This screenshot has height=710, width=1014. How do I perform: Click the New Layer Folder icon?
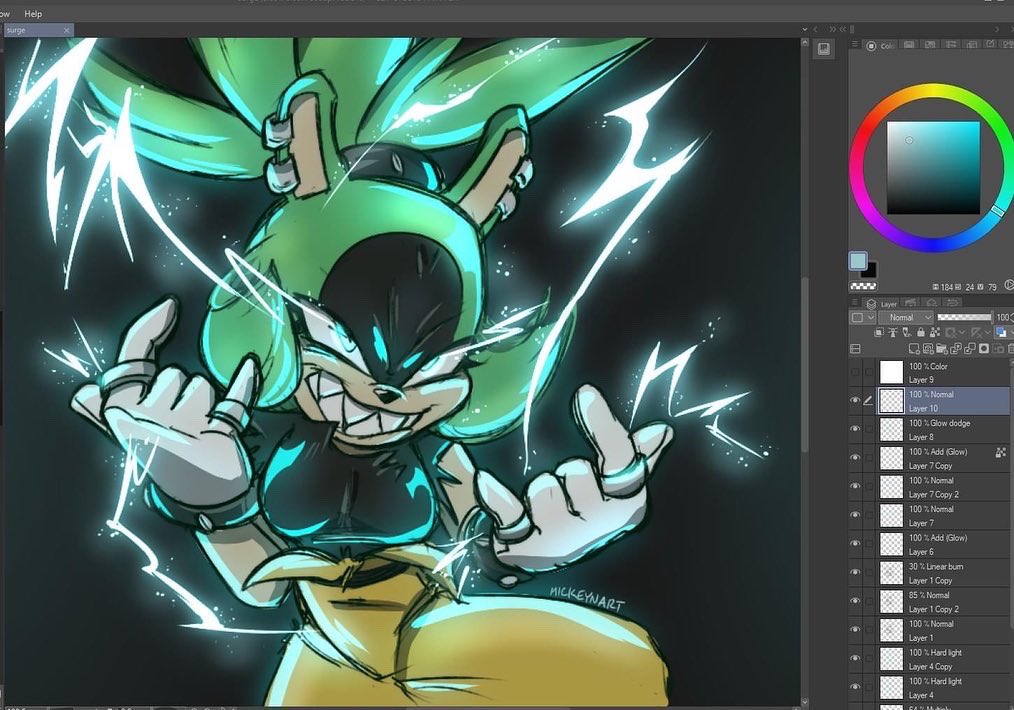click(942, 349)
